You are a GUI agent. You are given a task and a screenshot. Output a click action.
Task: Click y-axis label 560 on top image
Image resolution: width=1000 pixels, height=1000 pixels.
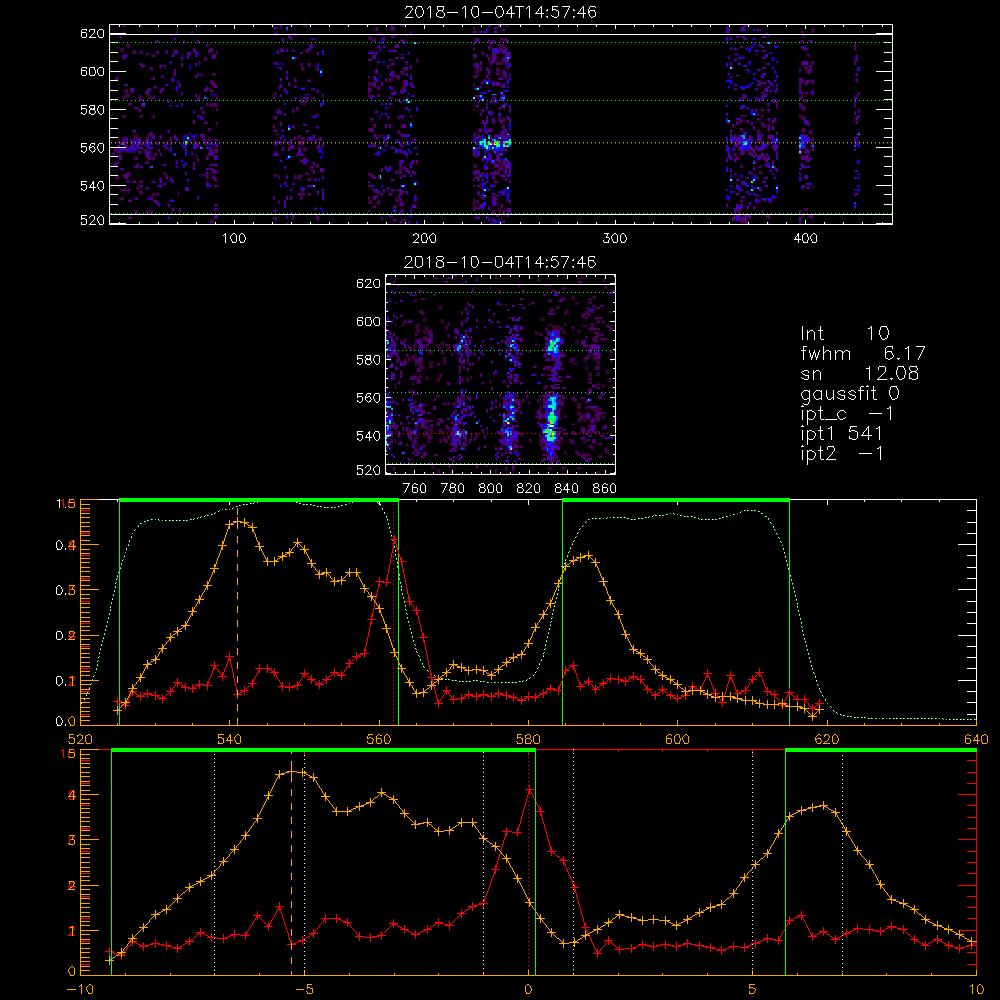coord(92,147)
